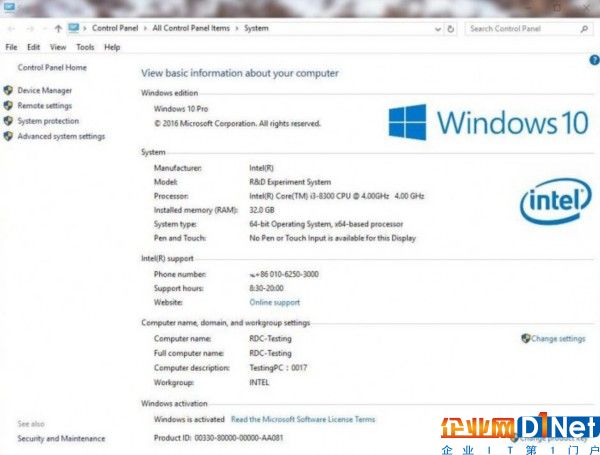The height and width of the screenshot is (455, 600).
Task: Expand chevron after All Control Panel Items
Action: point(237,29)
